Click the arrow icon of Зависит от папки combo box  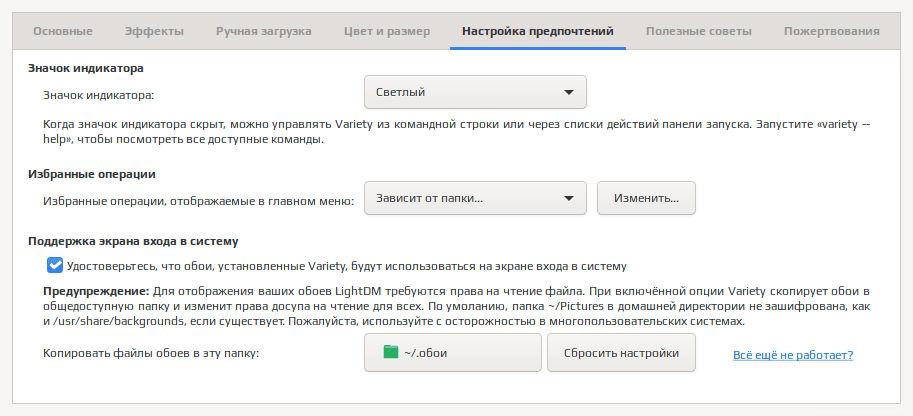point(569,198)
